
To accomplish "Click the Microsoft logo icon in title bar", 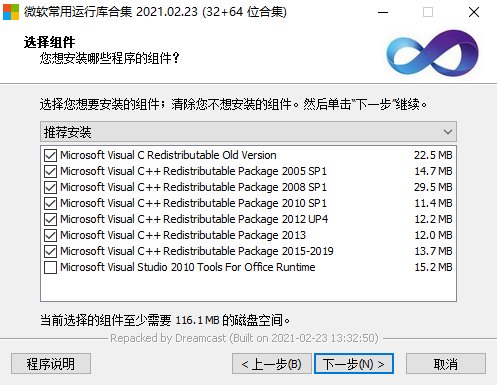I will point(11,12).
